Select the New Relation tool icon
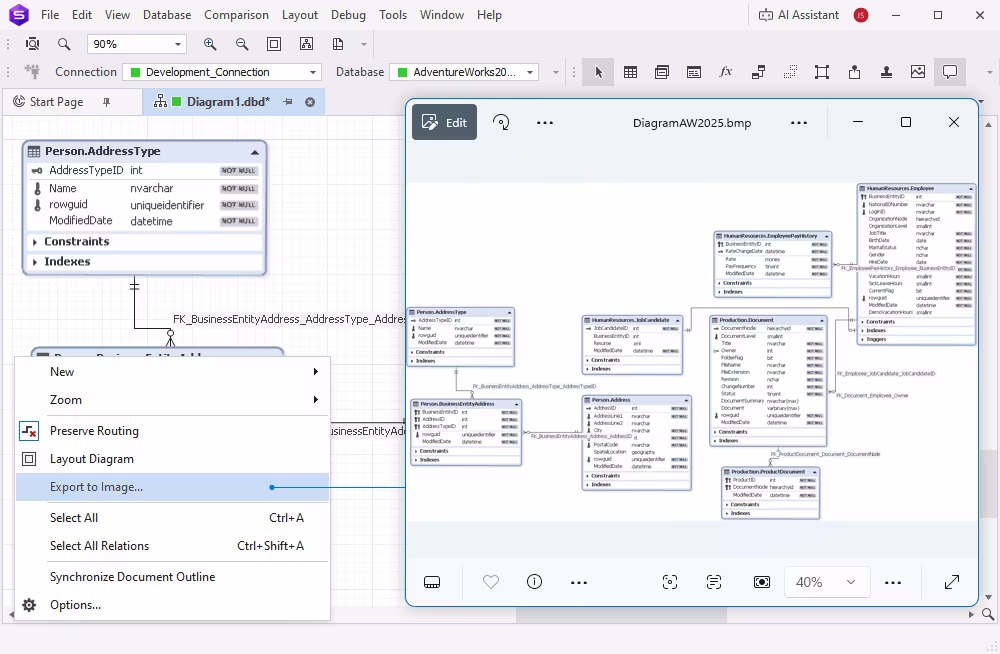This screenshot has width=1000, height=654. click(x=758, y=72)
